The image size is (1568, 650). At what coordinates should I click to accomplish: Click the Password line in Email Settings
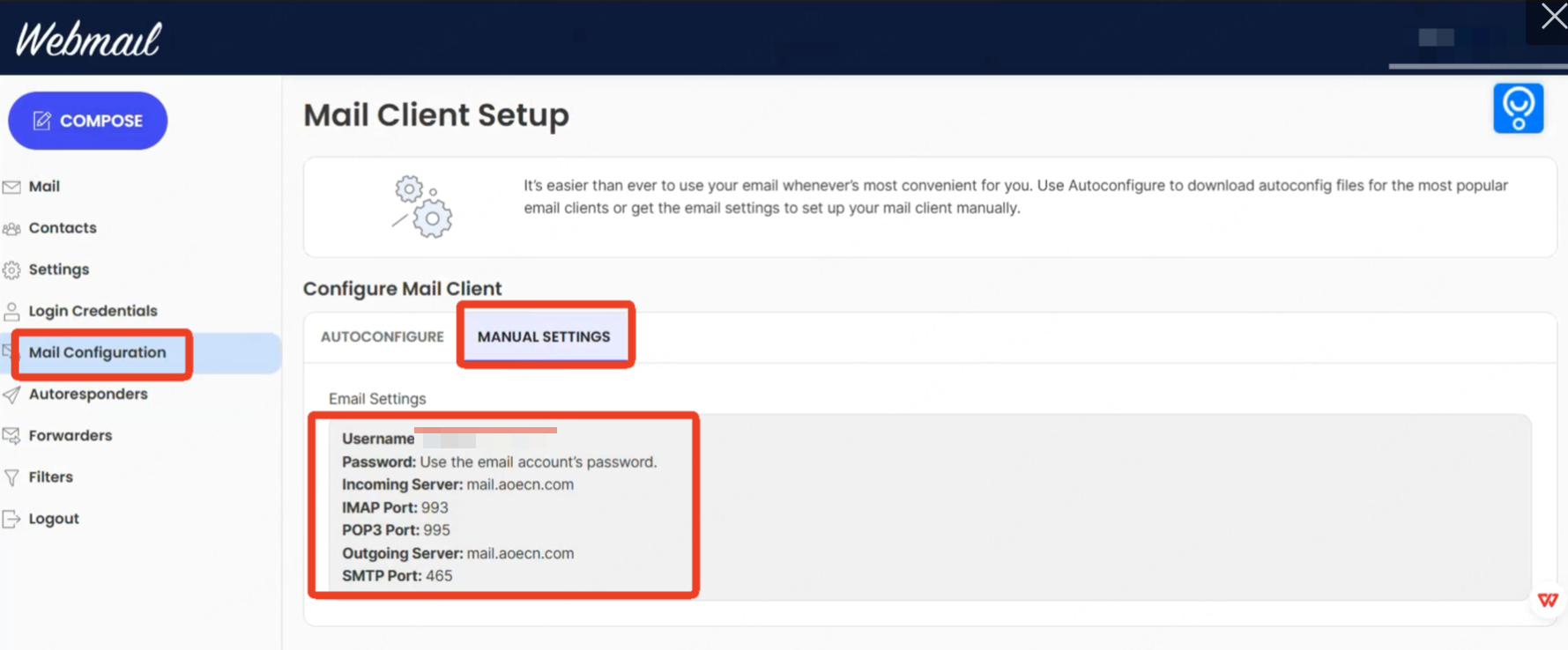pyautogui.click(x=499, y=462)
